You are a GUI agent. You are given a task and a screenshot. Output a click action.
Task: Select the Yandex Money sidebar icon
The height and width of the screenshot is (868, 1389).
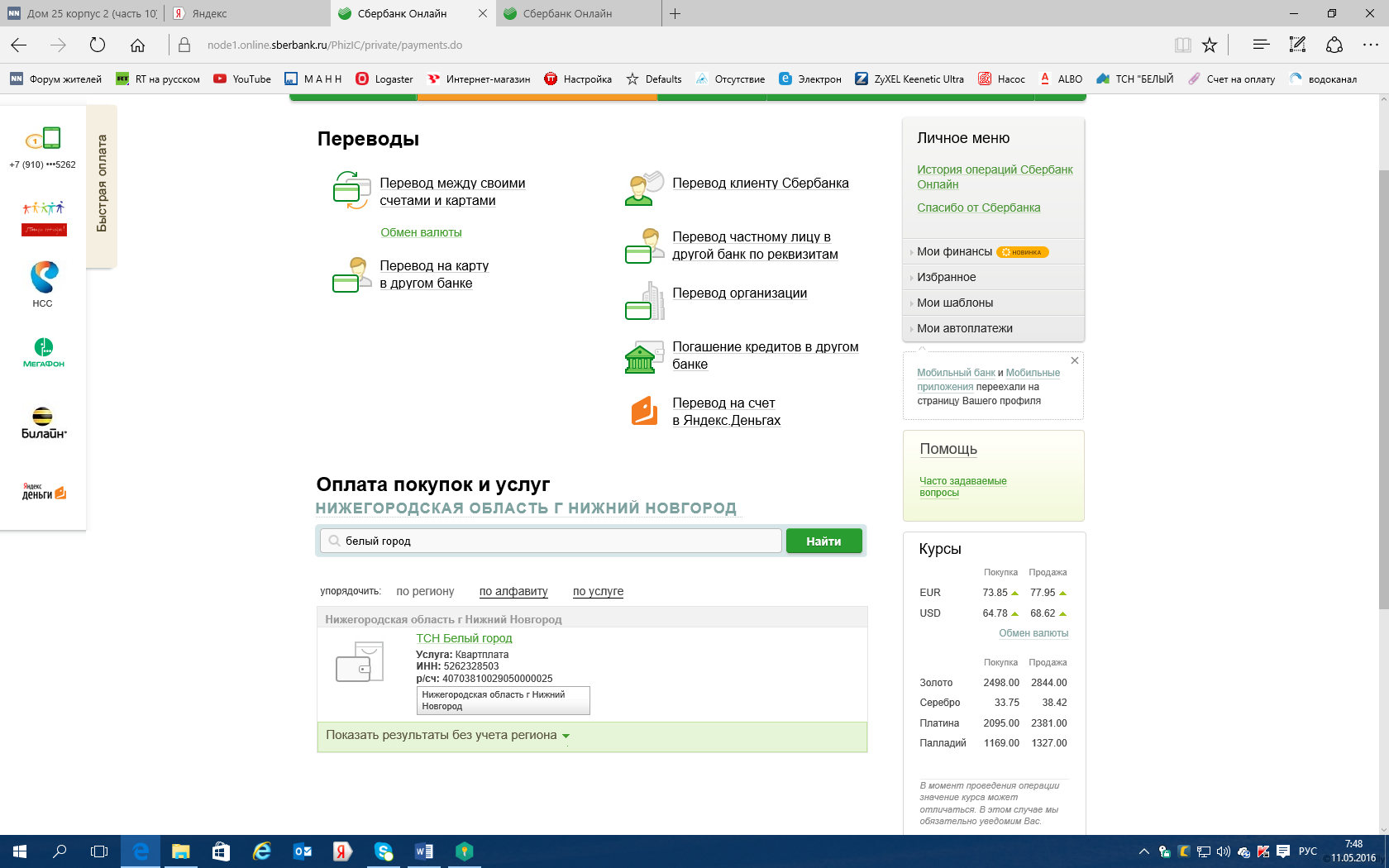[43, 492]
